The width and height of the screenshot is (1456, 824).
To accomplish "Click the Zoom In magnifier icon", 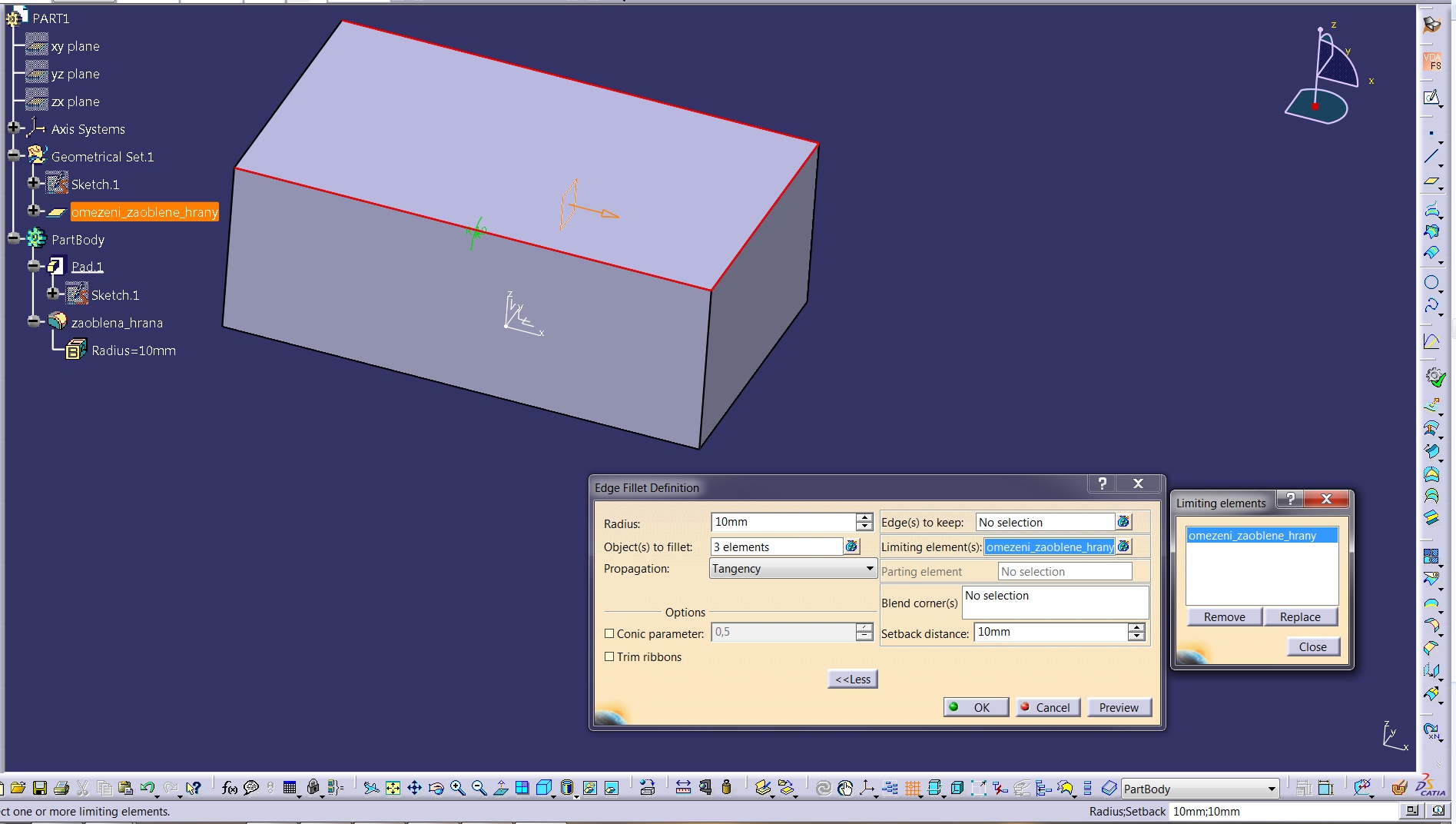I will [x=458, y=788].
